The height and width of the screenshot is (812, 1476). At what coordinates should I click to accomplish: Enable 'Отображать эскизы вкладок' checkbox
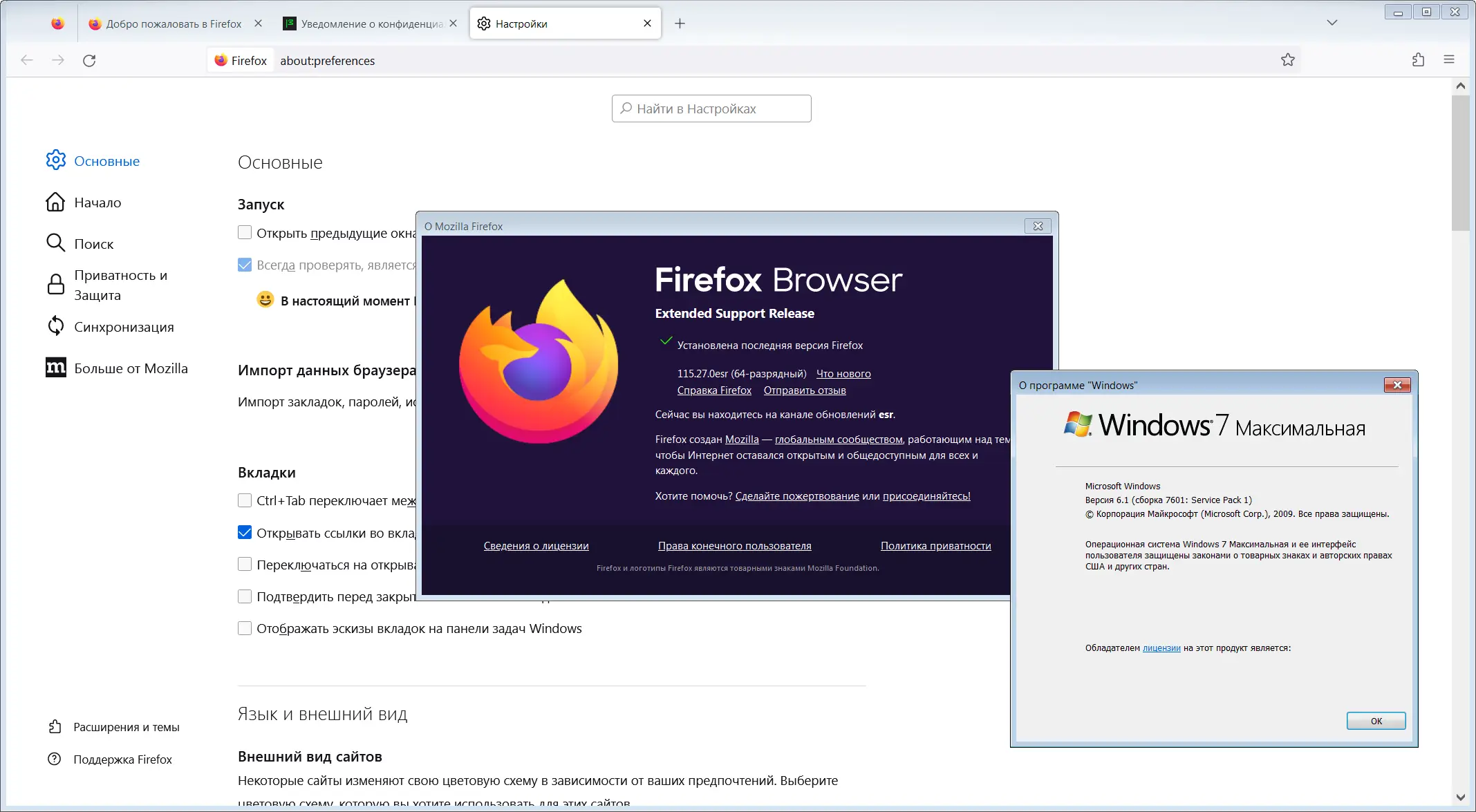pyautogui.click(x=245, y=628)
